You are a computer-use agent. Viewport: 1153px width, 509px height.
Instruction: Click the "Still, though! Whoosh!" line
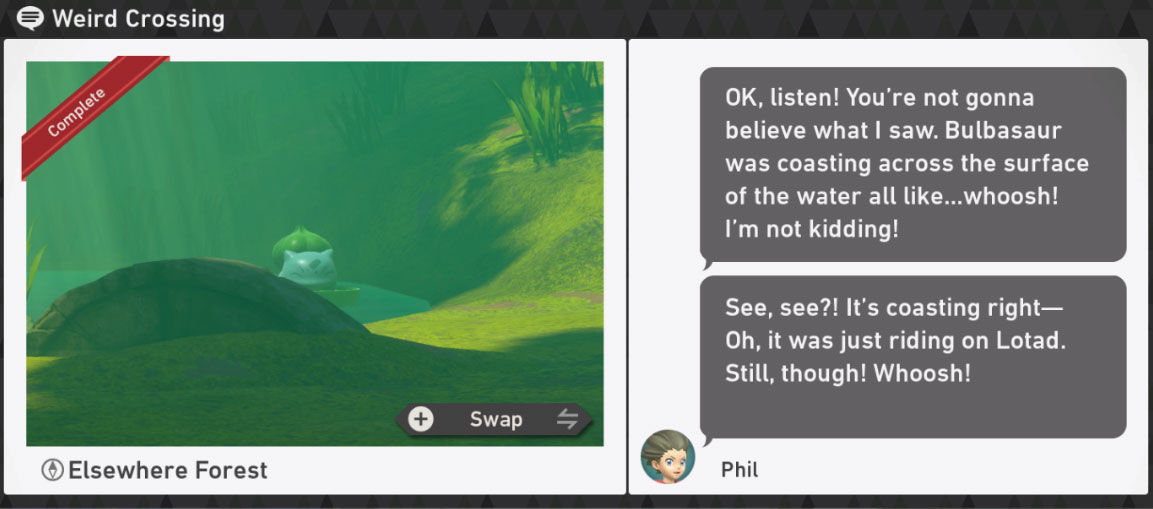[x=848, y=374]
